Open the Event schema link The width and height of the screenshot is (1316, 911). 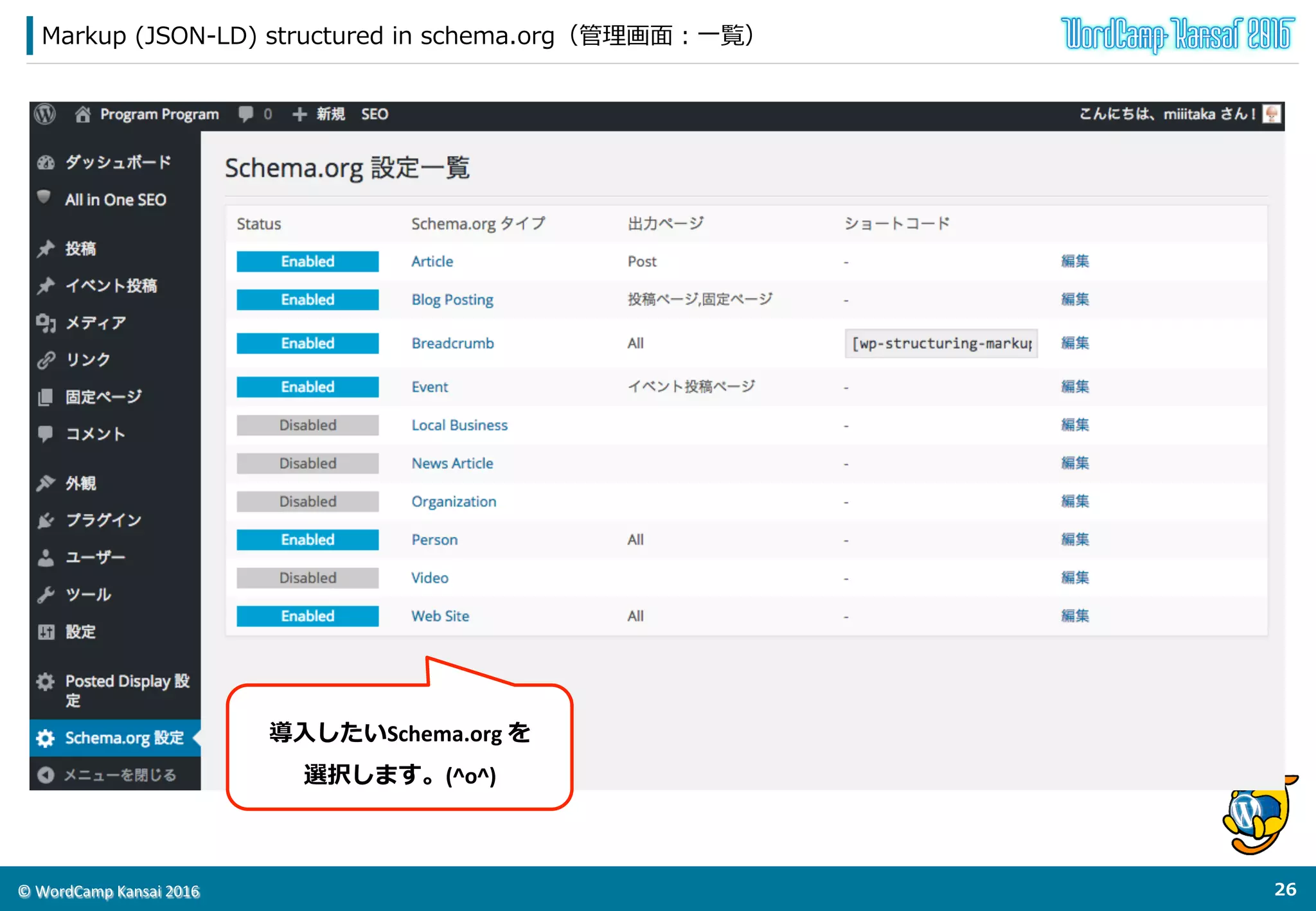point(430,387)
